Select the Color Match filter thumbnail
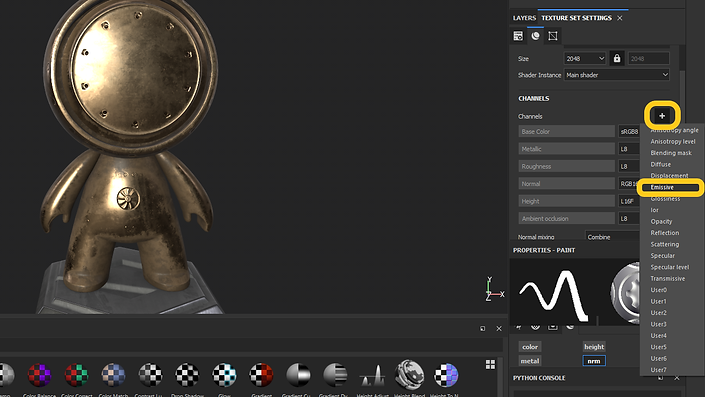Image resolution: width=705 pixels, height=397 pixels. 113,375
